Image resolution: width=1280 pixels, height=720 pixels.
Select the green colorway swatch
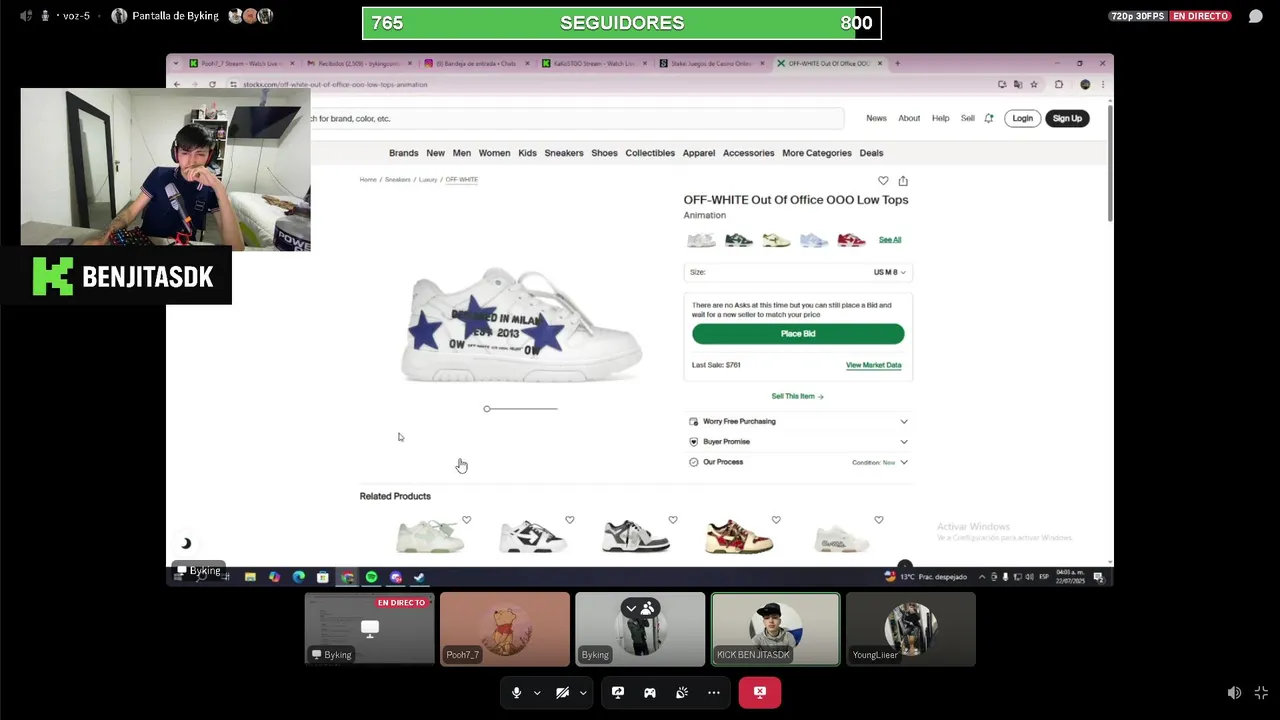[738, 240]
